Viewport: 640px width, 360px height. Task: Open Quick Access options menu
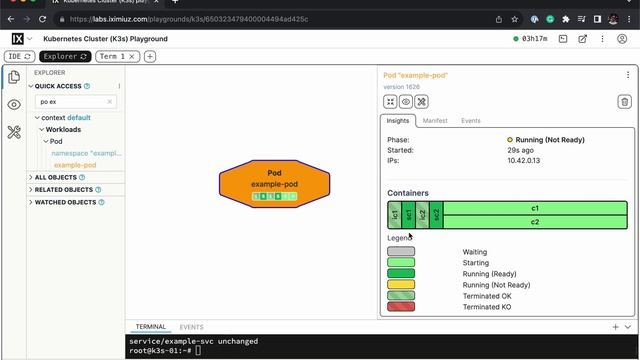point(119,86)
